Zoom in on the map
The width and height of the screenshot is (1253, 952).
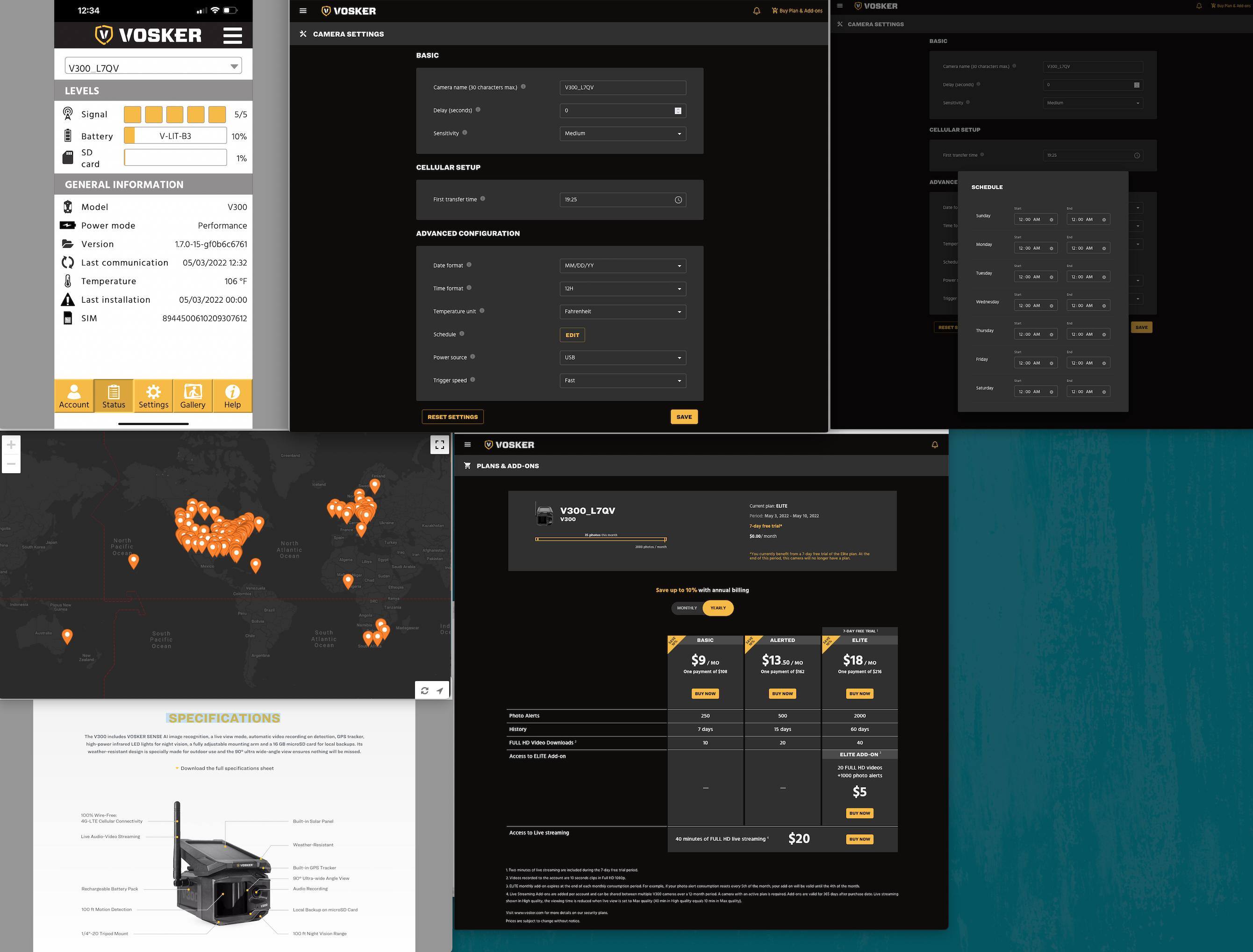tap(11, 445)
